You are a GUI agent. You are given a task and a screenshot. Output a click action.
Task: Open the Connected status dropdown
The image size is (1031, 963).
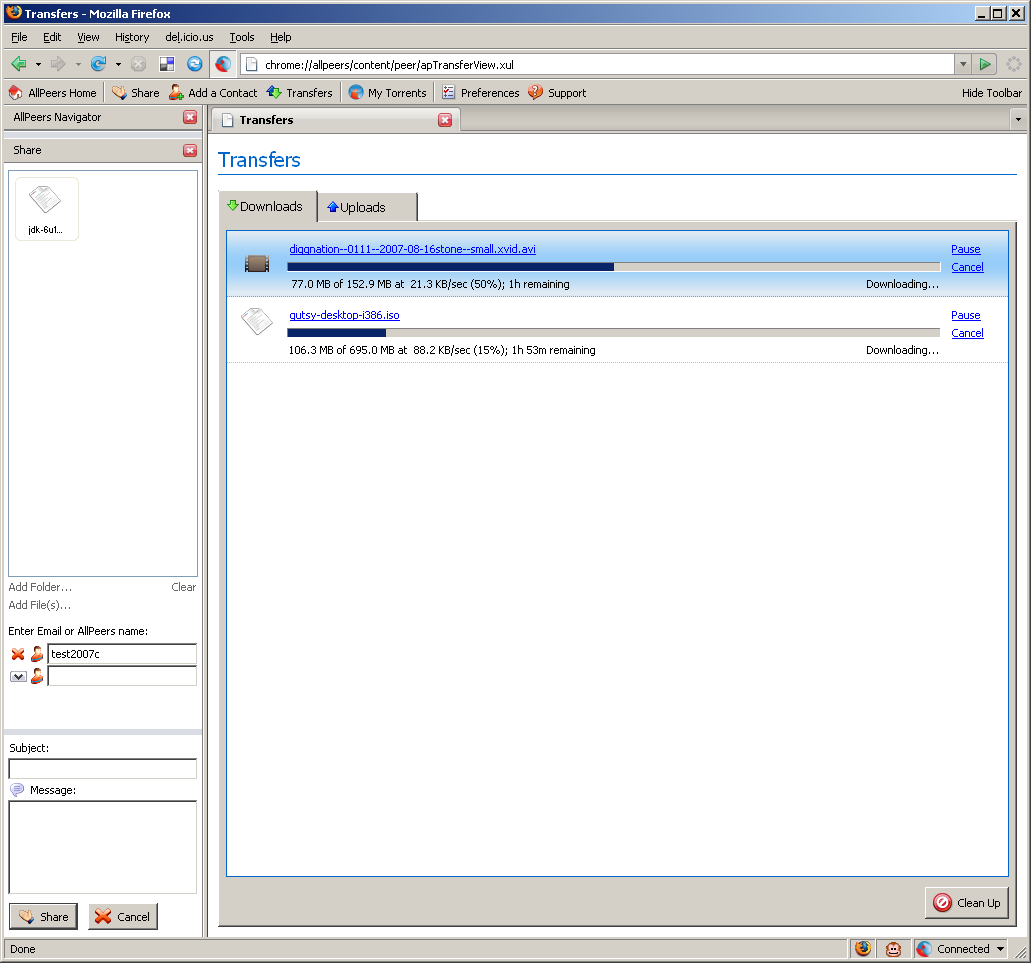pyautogui.click(x=1000, y=949)
